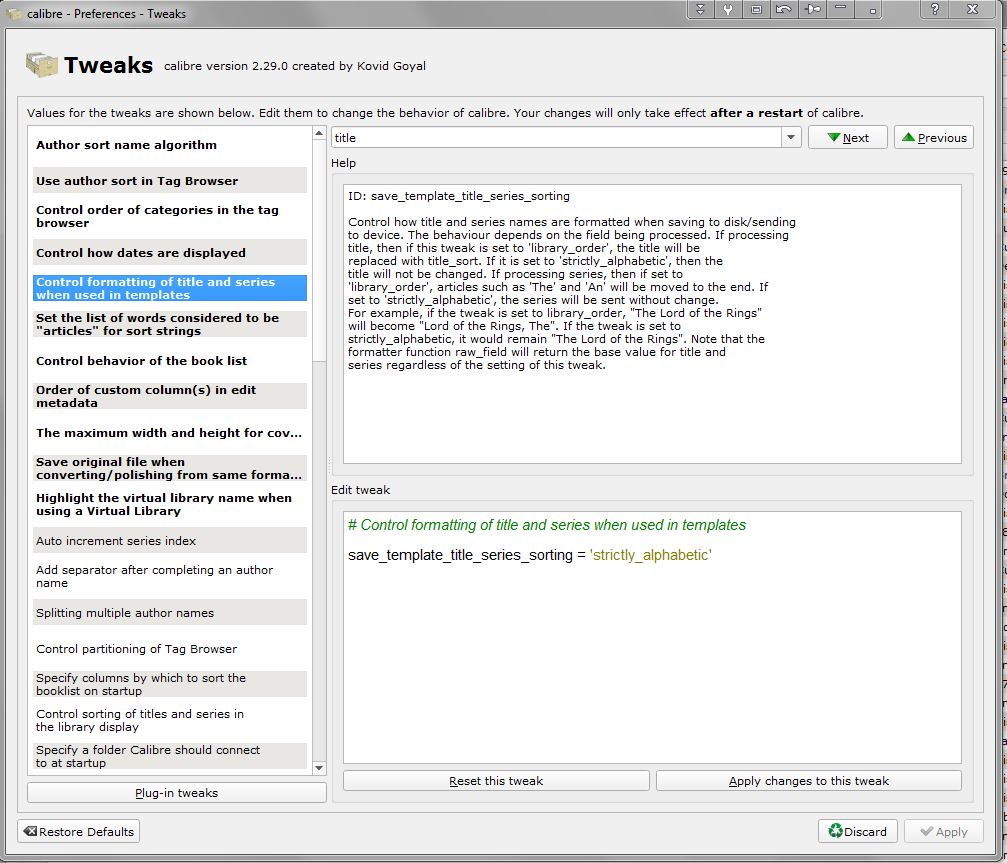Click the tweak list scroll down arrow
1007x863 pixels.
point(319,768)
